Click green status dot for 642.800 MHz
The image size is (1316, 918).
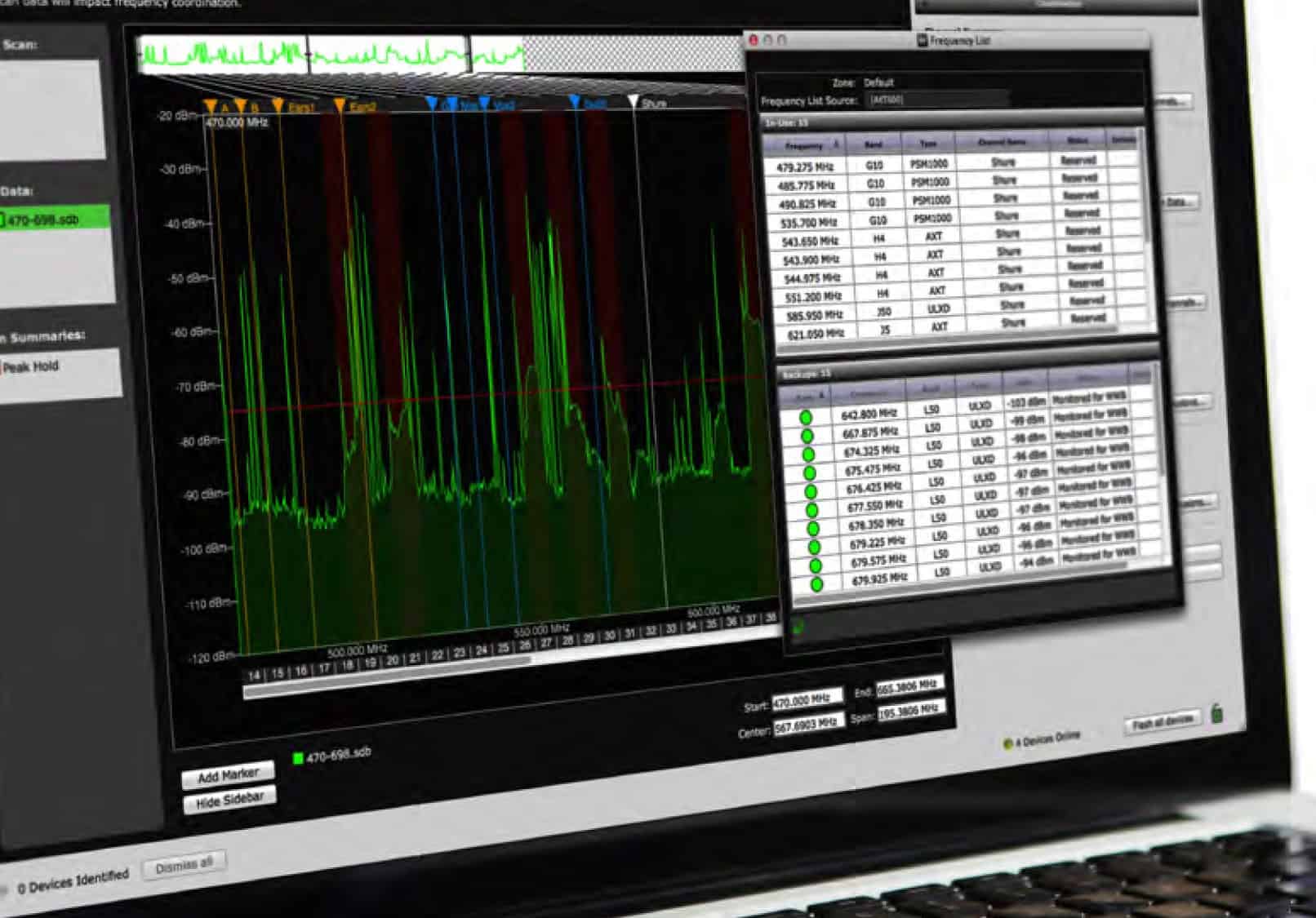806,418
